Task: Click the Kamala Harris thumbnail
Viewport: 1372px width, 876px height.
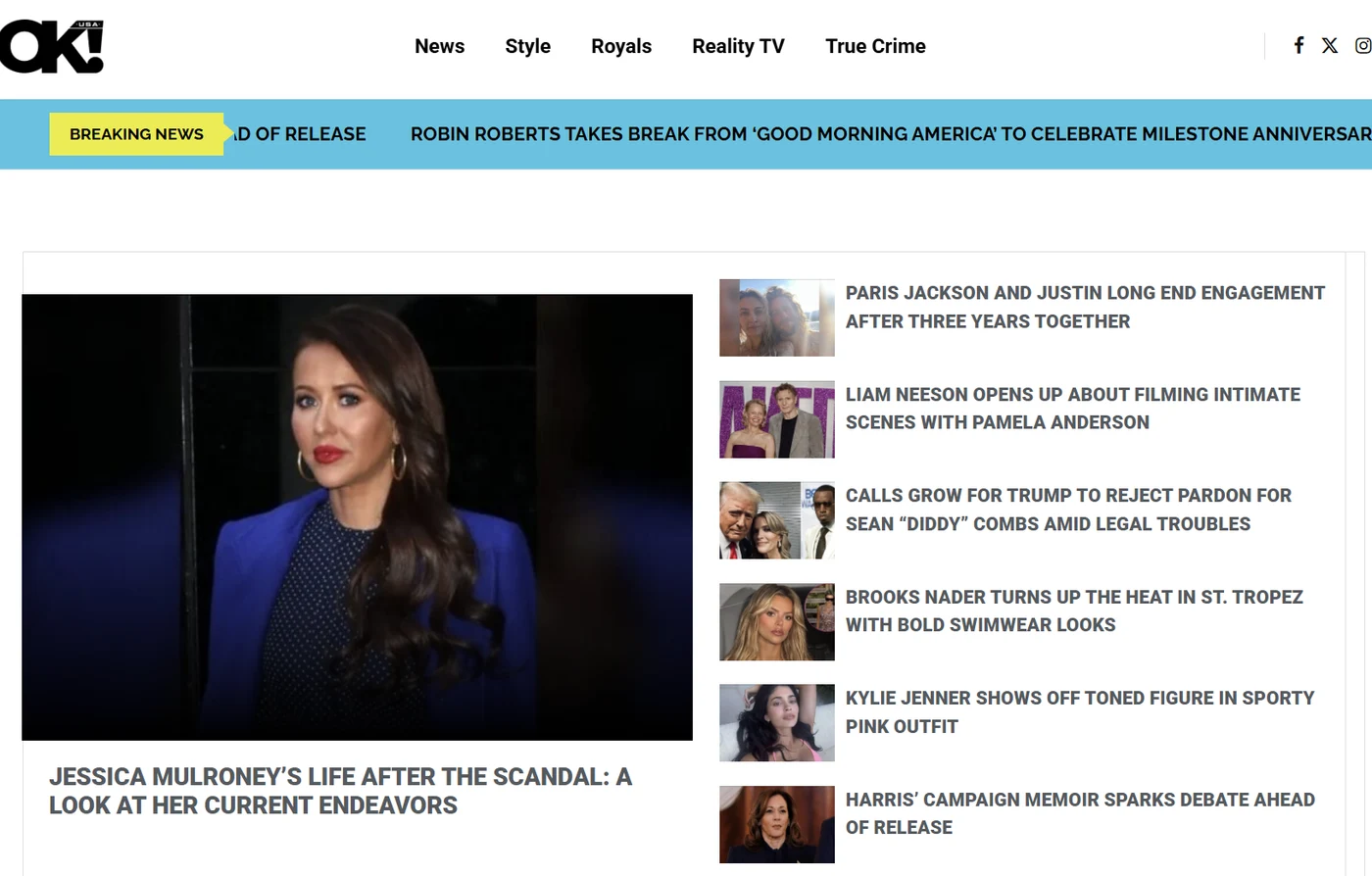Action: (x=777, y=825)
